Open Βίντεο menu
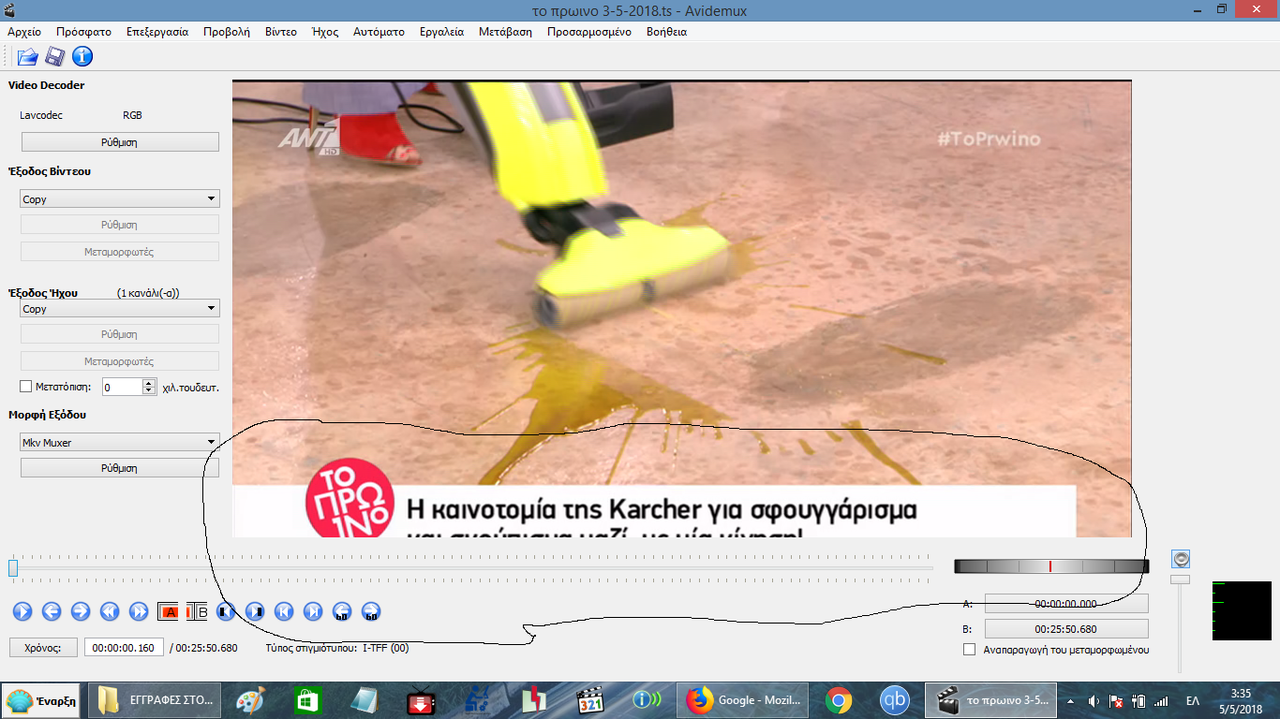 [x=281, y=32]
